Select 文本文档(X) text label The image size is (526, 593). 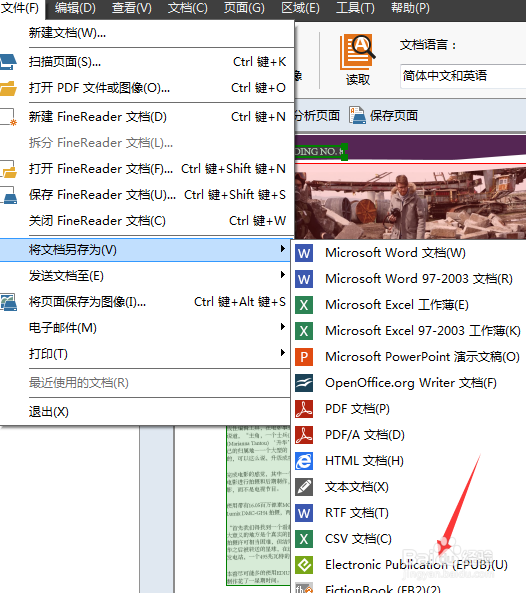point(357,487)
